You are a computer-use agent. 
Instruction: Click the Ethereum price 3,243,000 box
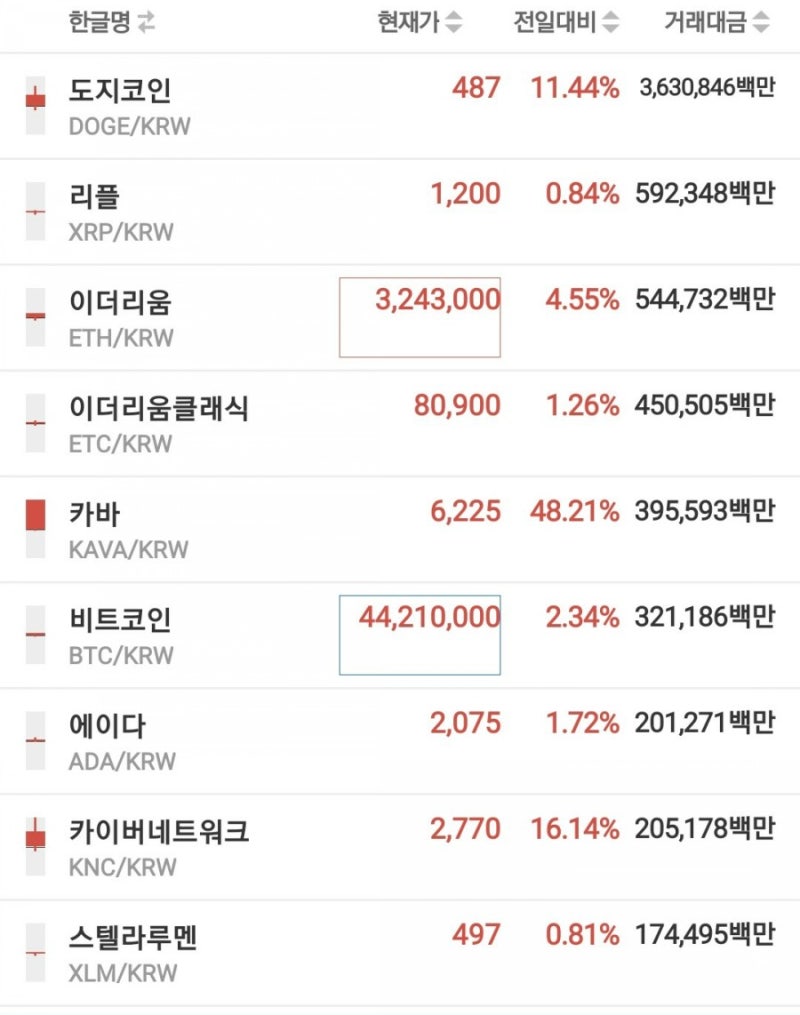tap(419, 317)
